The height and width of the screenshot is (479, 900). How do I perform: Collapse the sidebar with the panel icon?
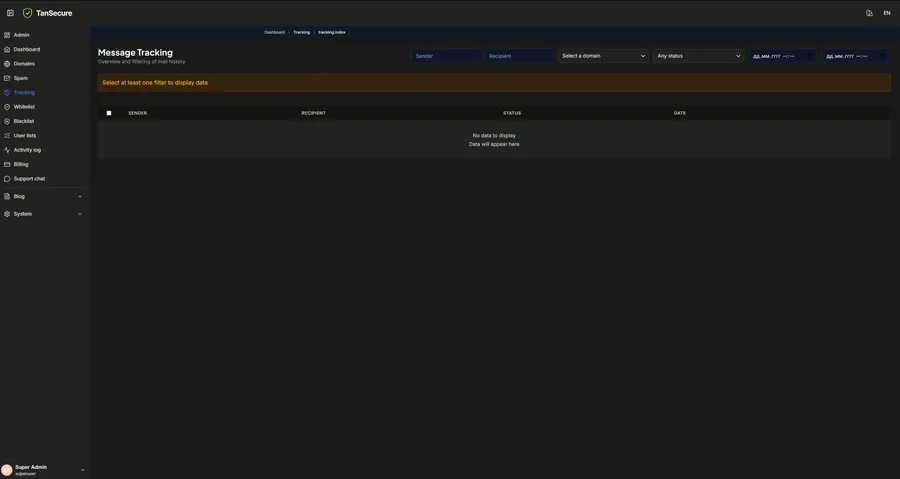click(x=10, y=13)
